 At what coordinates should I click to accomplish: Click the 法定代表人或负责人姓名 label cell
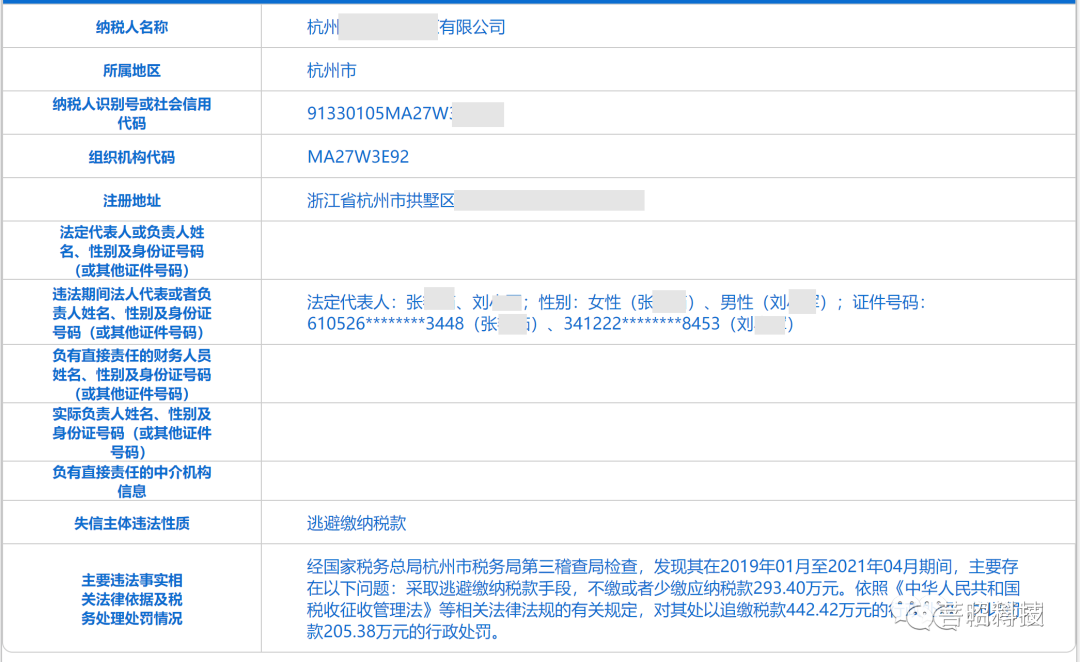tap(132, 251)
